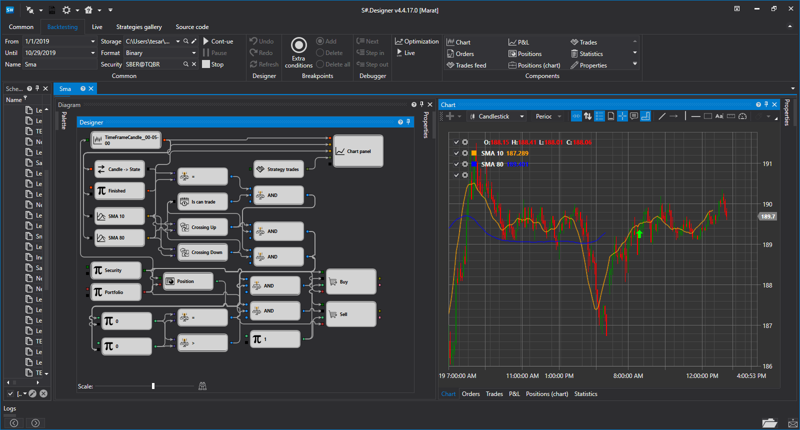
Task: Select the line drawing tool in chart toolbar
Action: 662,116
